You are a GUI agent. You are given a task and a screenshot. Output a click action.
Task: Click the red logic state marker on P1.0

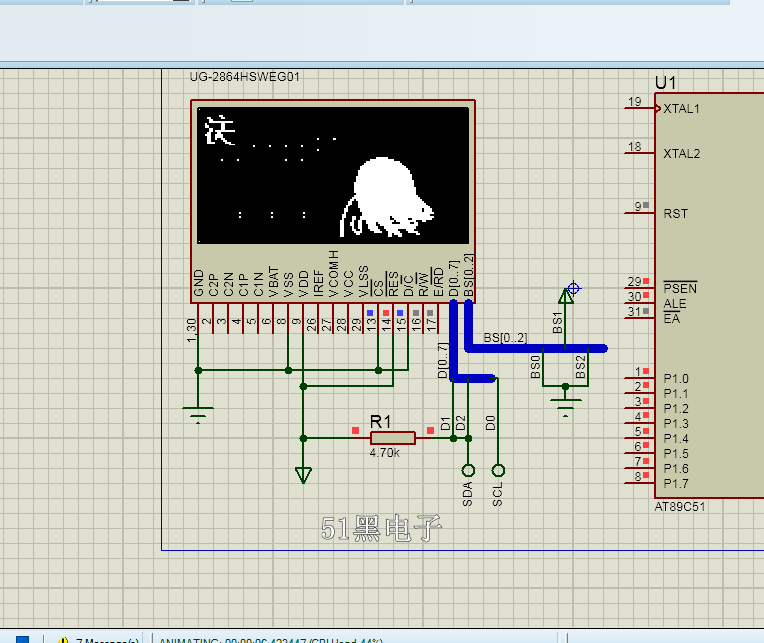click(646, 371)
